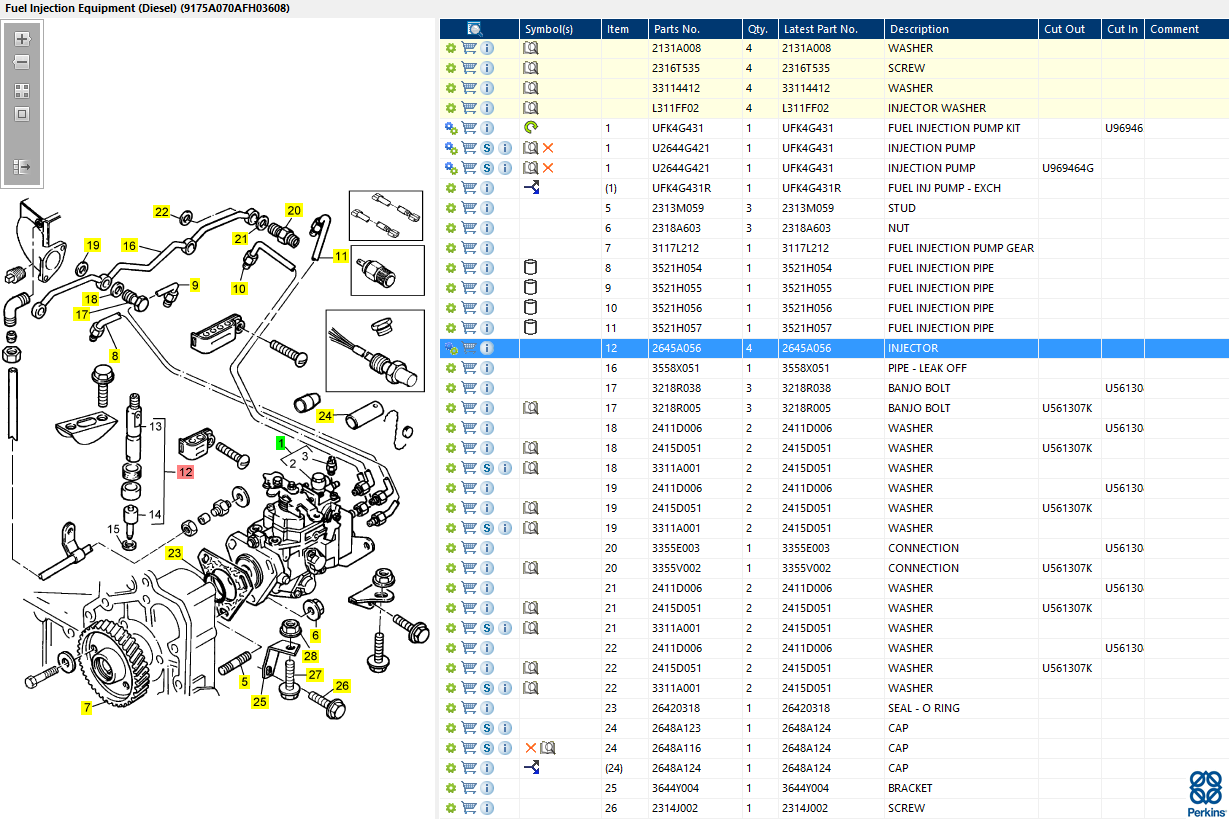This screenshot has height=819, width=1229.
Task: Click the gear icon for 33114412 WASHER
Action: tap(451, 88)
